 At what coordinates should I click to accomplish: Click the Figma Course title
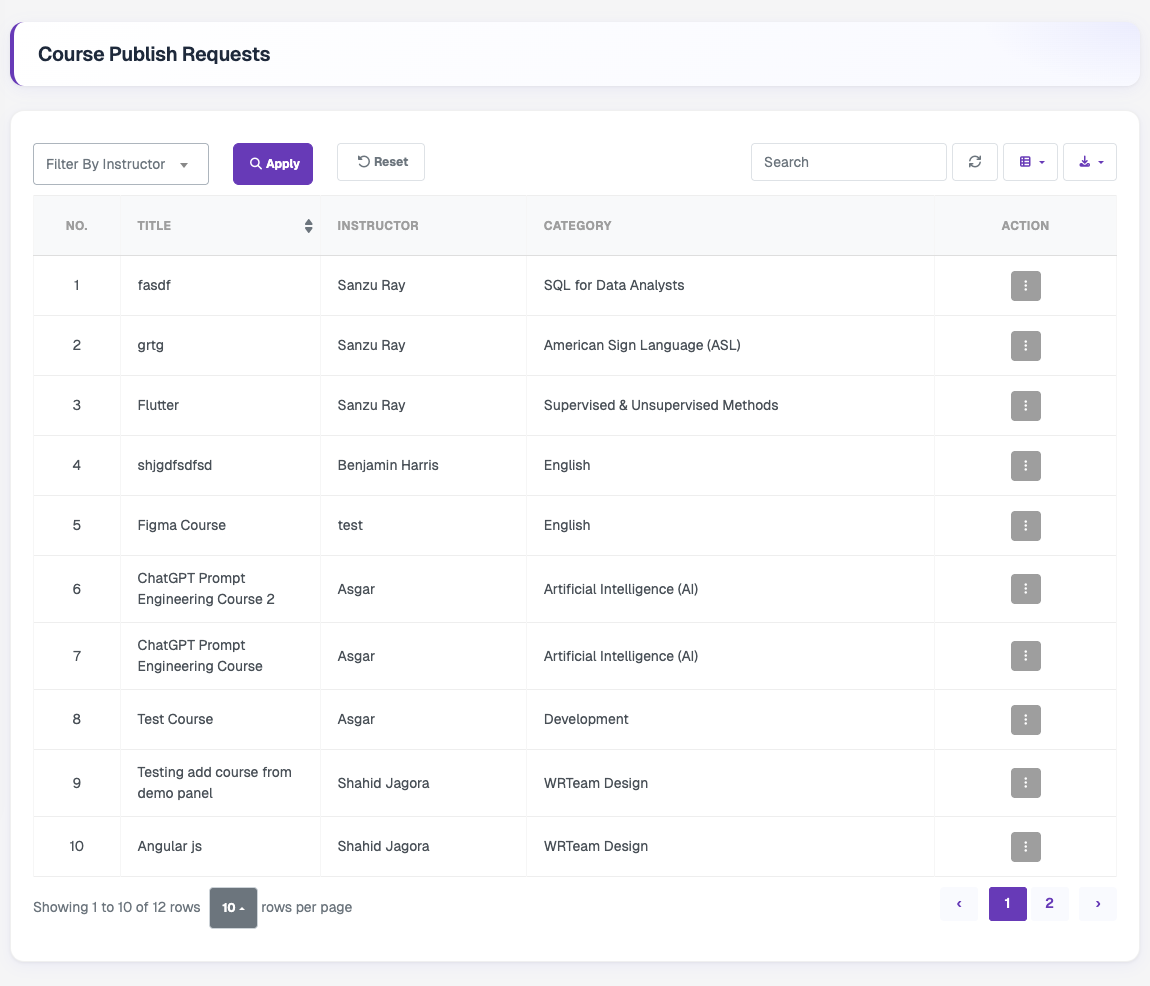pos(181,525)
